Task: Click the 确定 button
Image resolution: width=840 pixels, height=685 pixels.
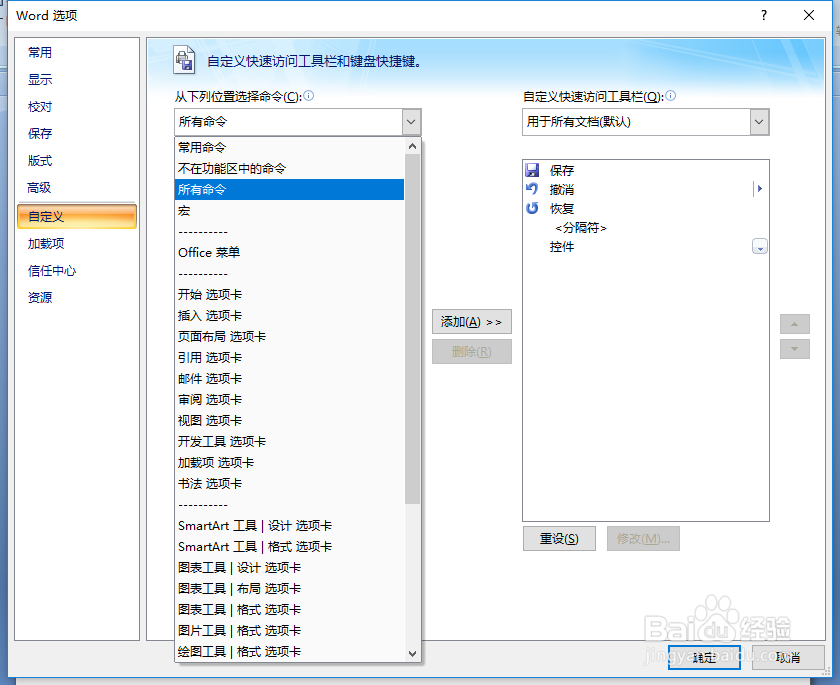Action: point(704,657)
